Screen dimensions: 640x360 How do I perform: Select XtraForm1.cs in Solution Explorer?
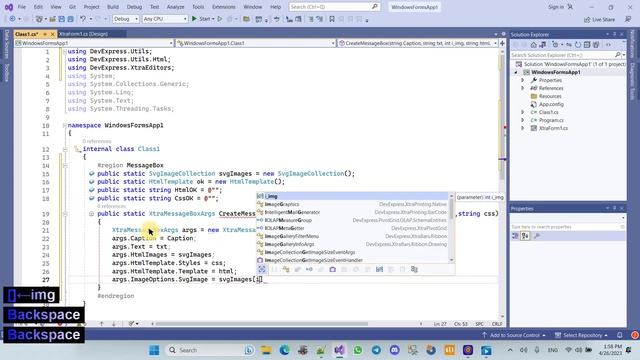click(x=553, y=128)
